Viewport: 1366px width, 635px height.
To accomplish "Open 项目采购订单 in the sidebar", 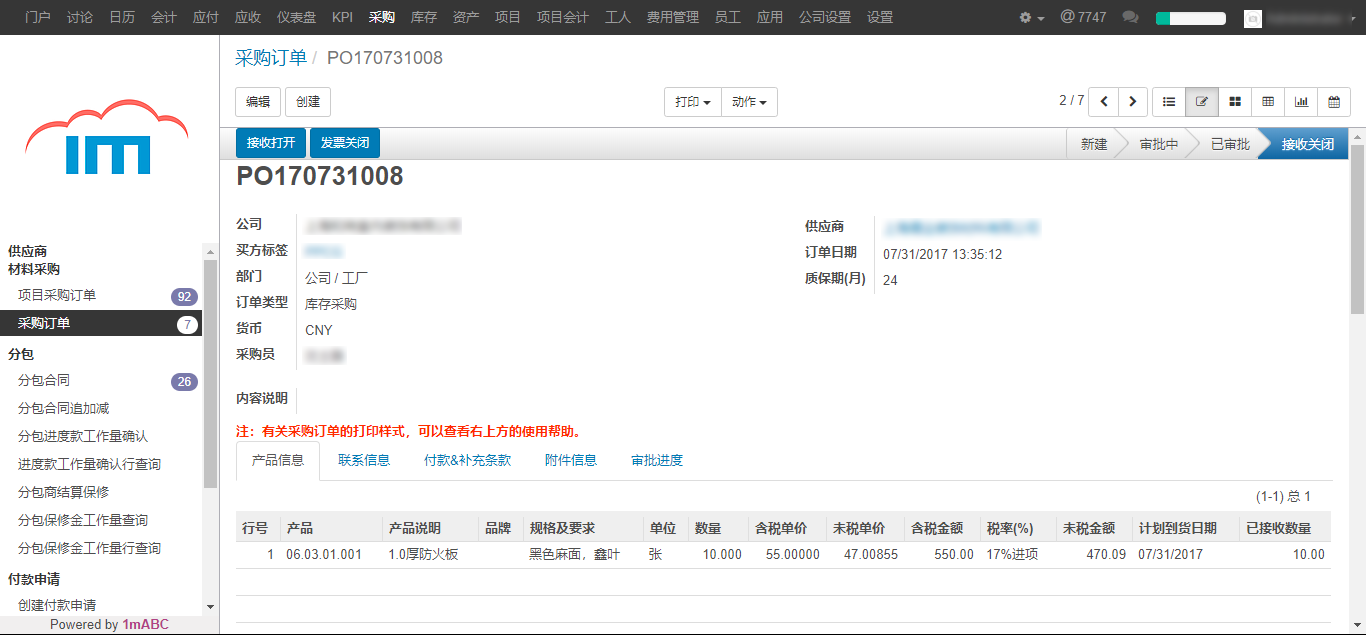I will click(57, 296).
